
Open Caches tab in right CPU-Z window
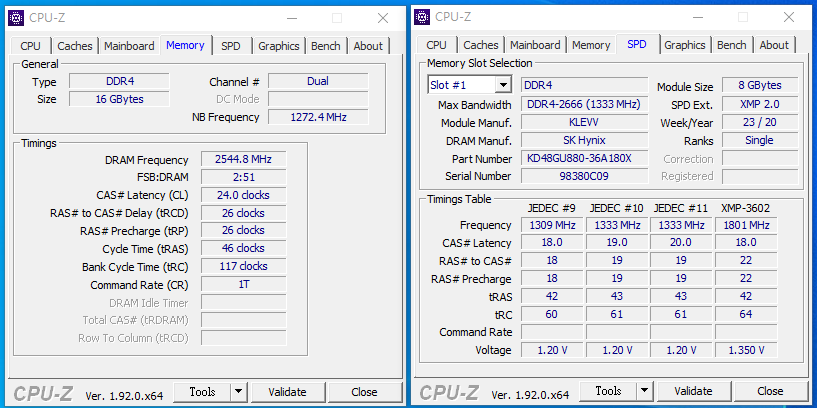click(x=480, y=45)
